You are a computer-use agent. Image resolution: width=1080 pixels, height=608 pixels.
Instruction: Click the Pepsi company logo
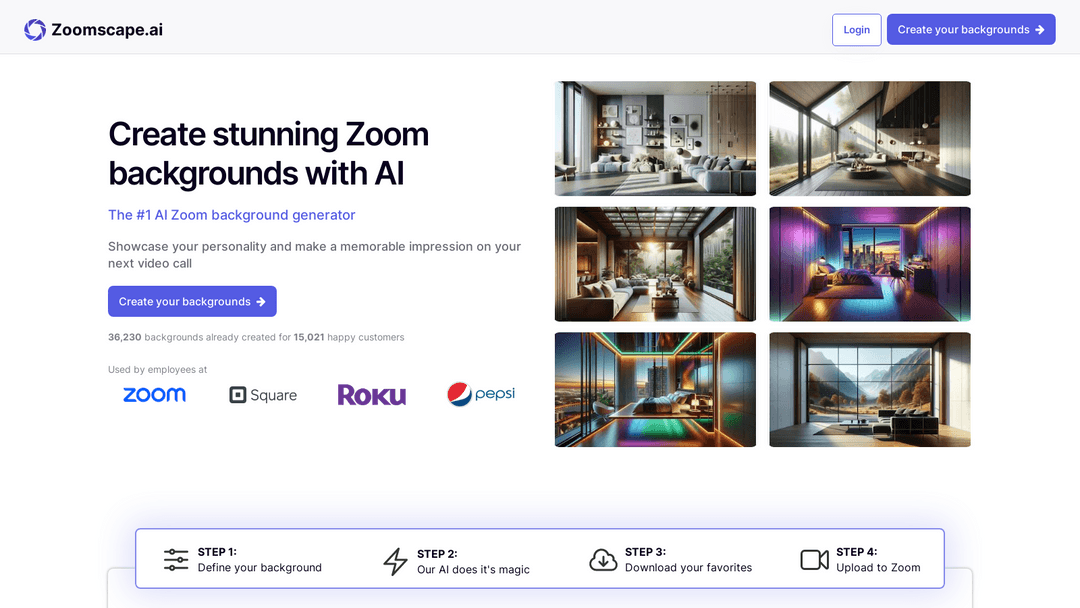click(x=481, y=394)
